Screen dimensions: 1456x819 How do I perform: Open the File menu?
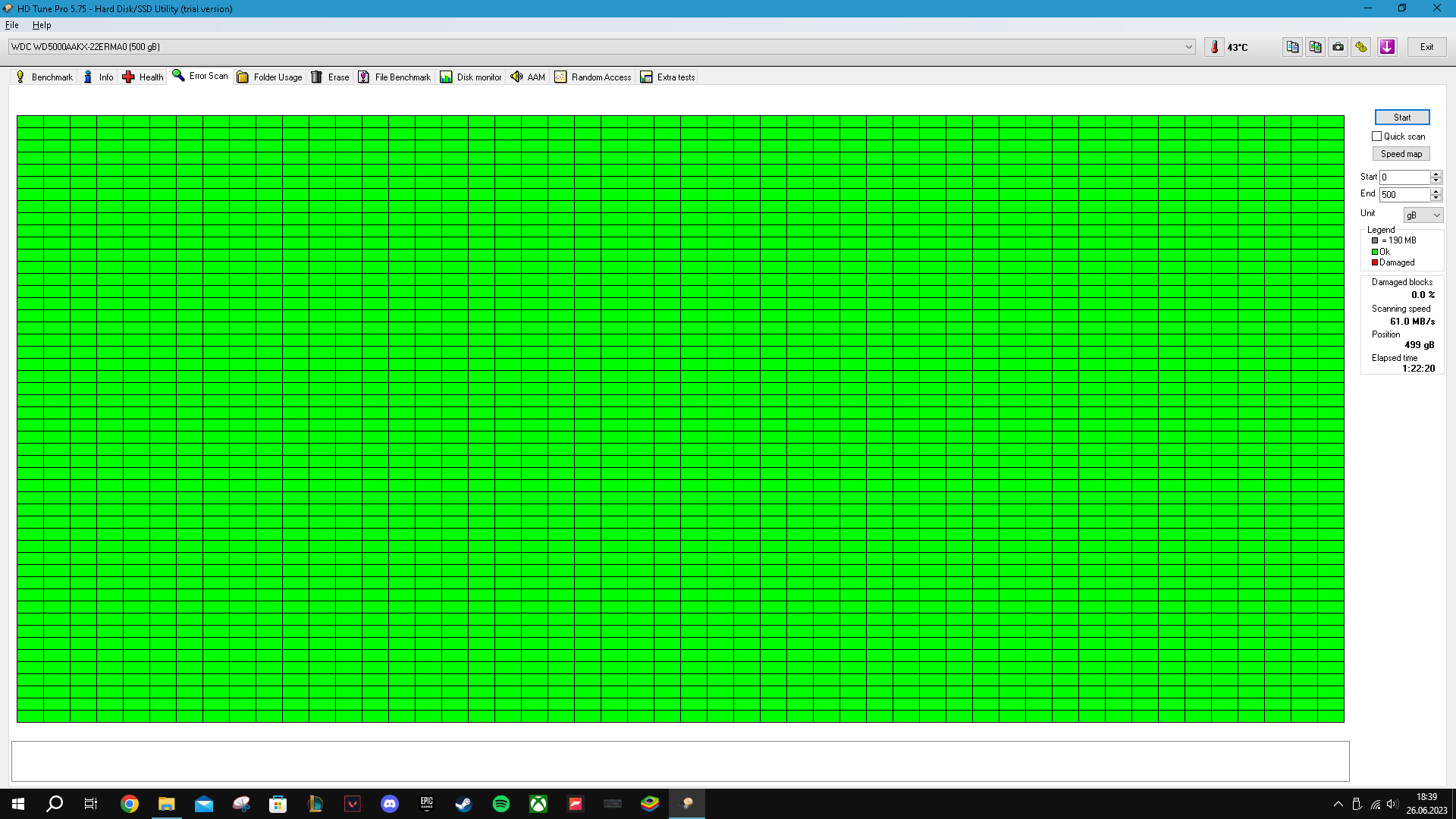coord(11,25)
